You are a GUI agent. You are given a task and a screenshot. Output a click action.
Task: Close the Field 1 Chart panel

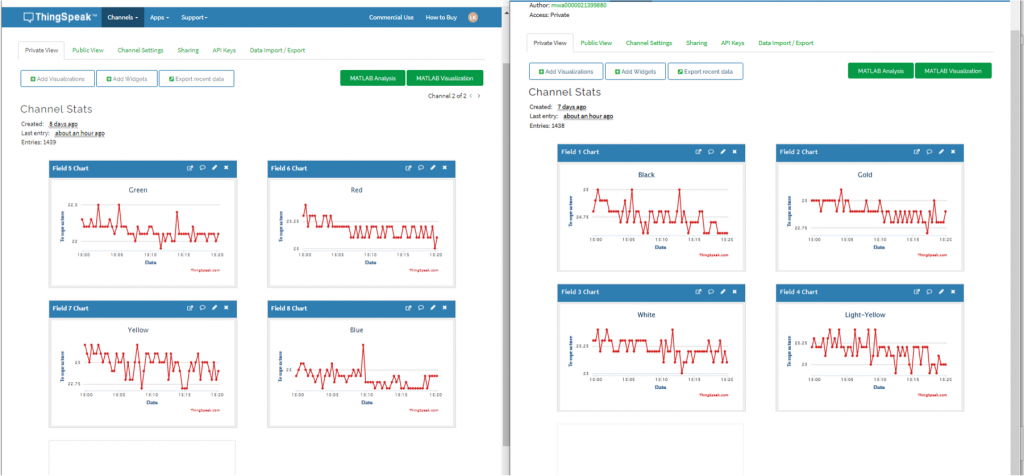coord(734,151)
